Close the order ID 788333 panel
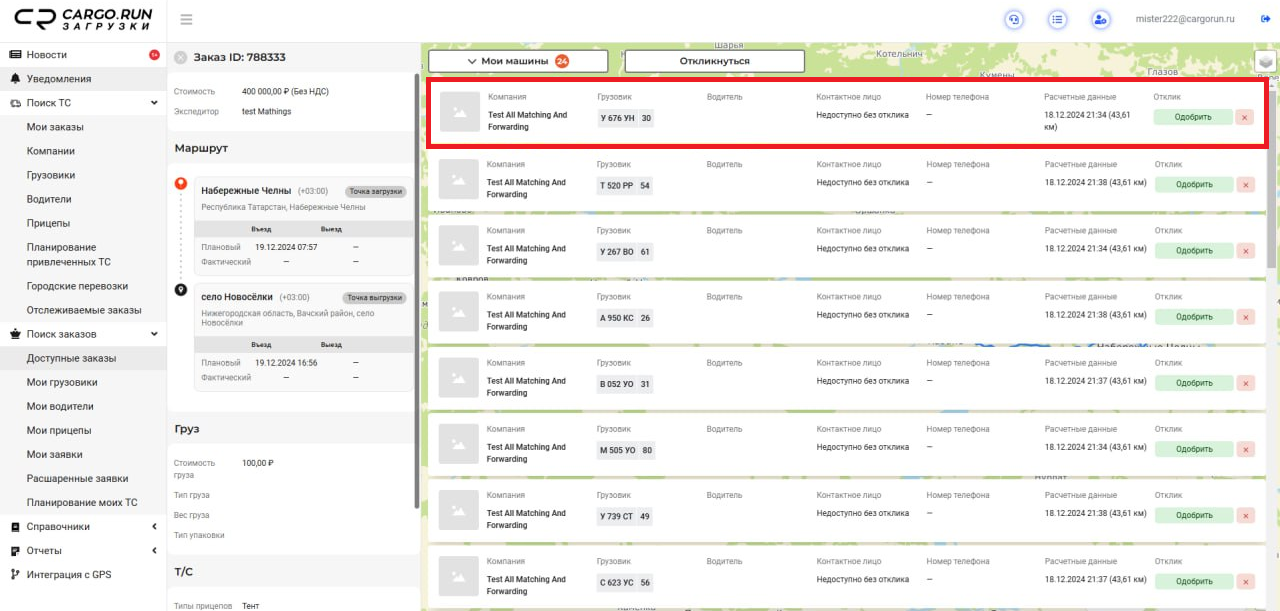 click(x=181, y=58)
